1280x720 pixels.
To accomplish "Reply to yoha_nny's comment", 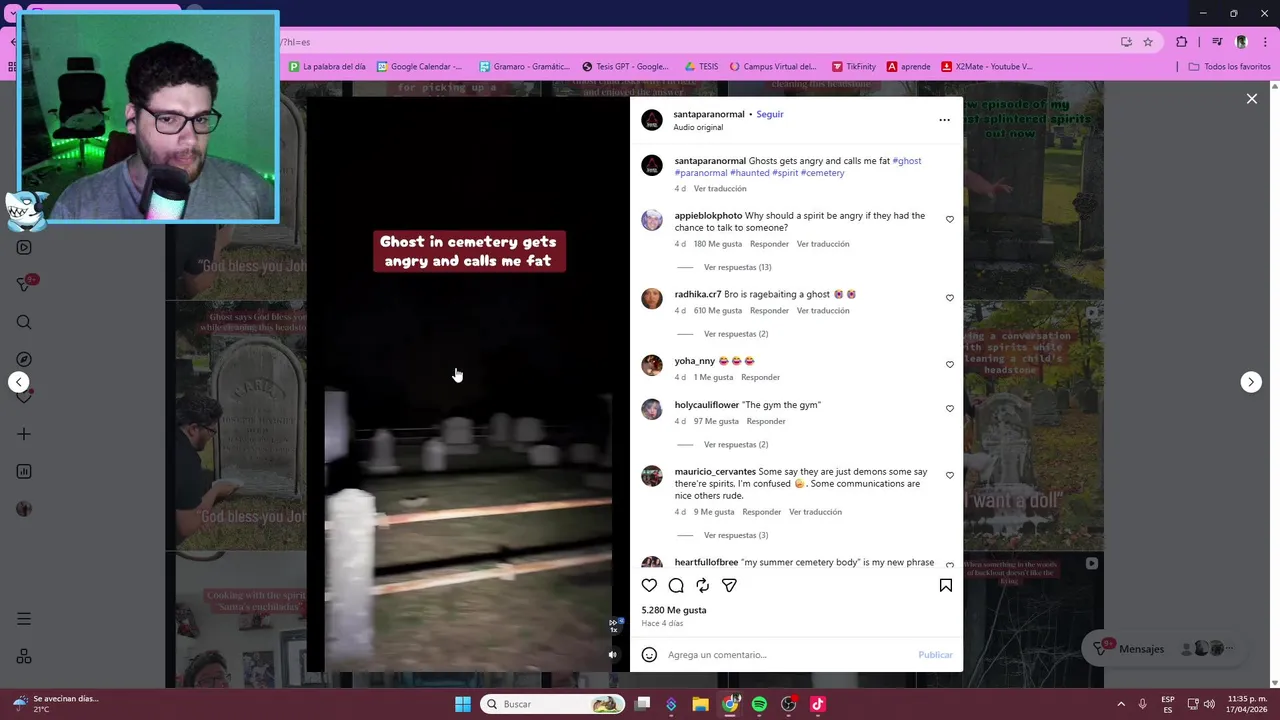I will [760, 378].
